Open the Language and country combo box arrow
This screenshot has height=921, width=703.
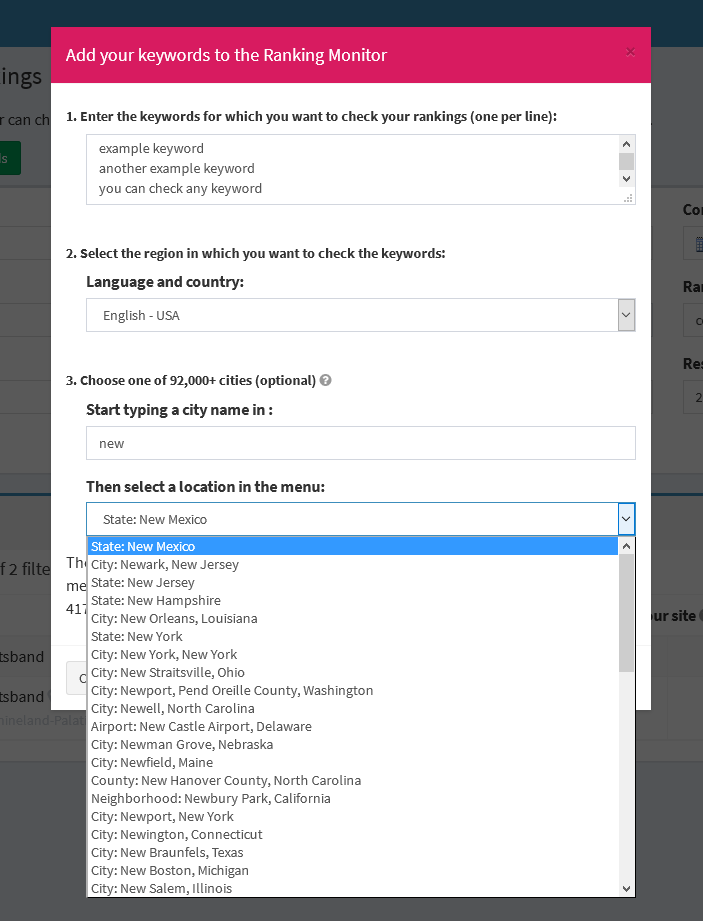626,314
